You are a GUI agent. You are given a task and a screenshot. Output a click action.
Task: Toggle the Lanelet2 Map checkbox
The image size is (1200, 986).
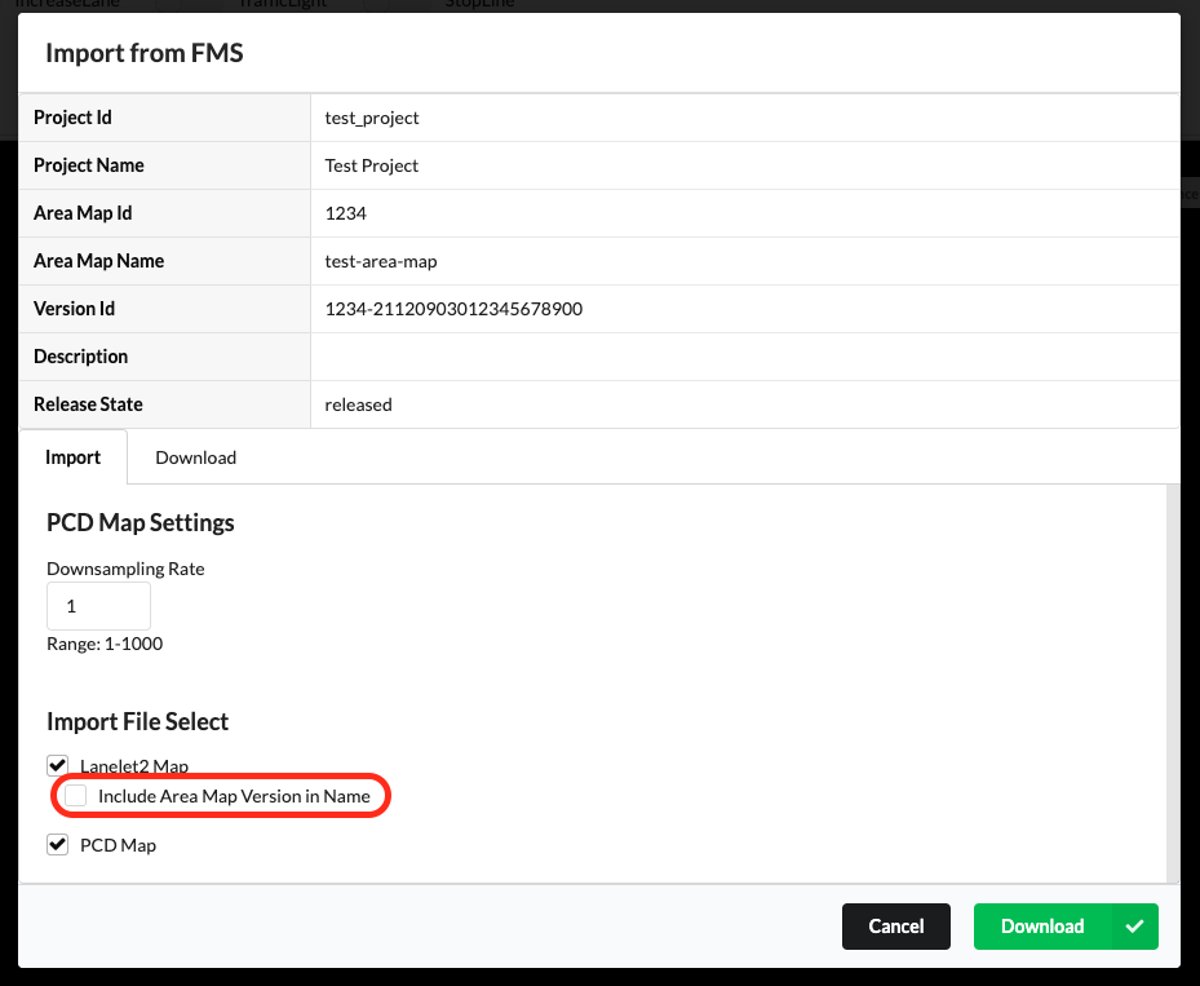57,766
